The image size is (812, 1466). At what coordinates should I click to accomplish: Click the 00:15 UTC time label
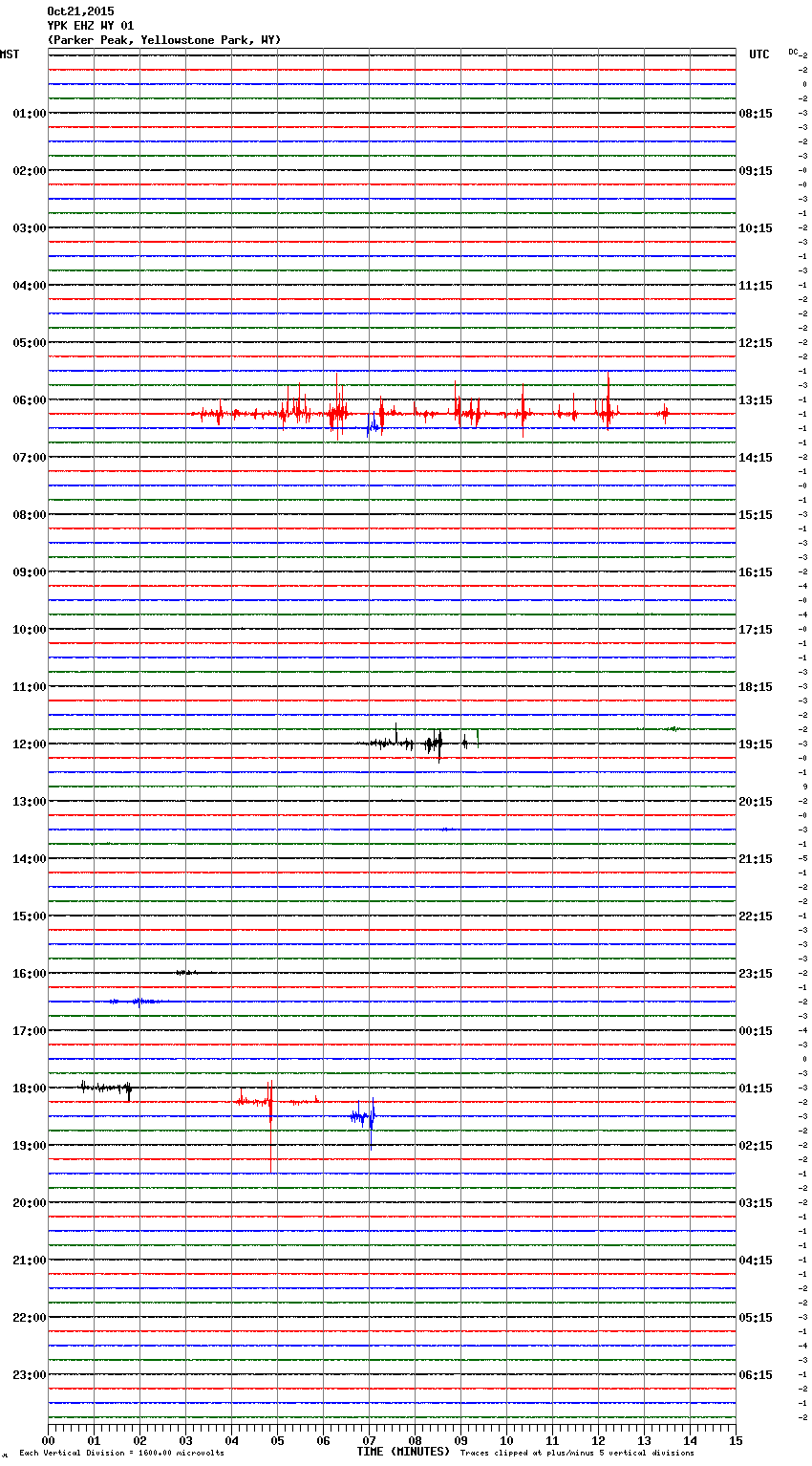click(756, 1031)
